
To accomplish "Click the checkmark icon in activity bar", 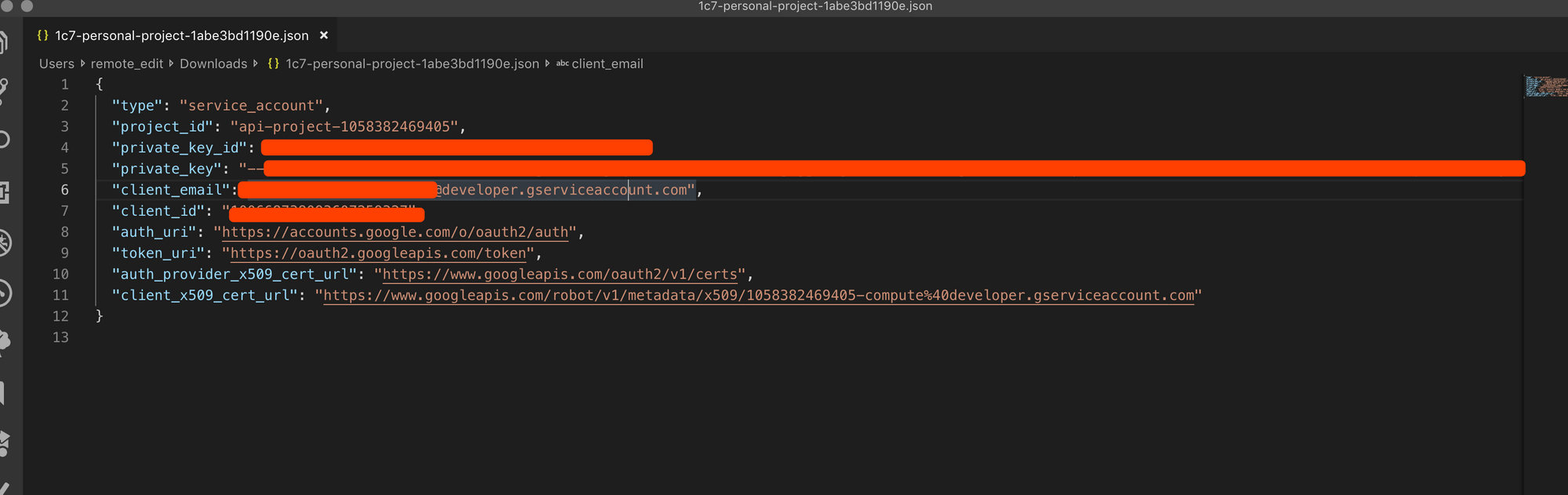I will (4, 488).
